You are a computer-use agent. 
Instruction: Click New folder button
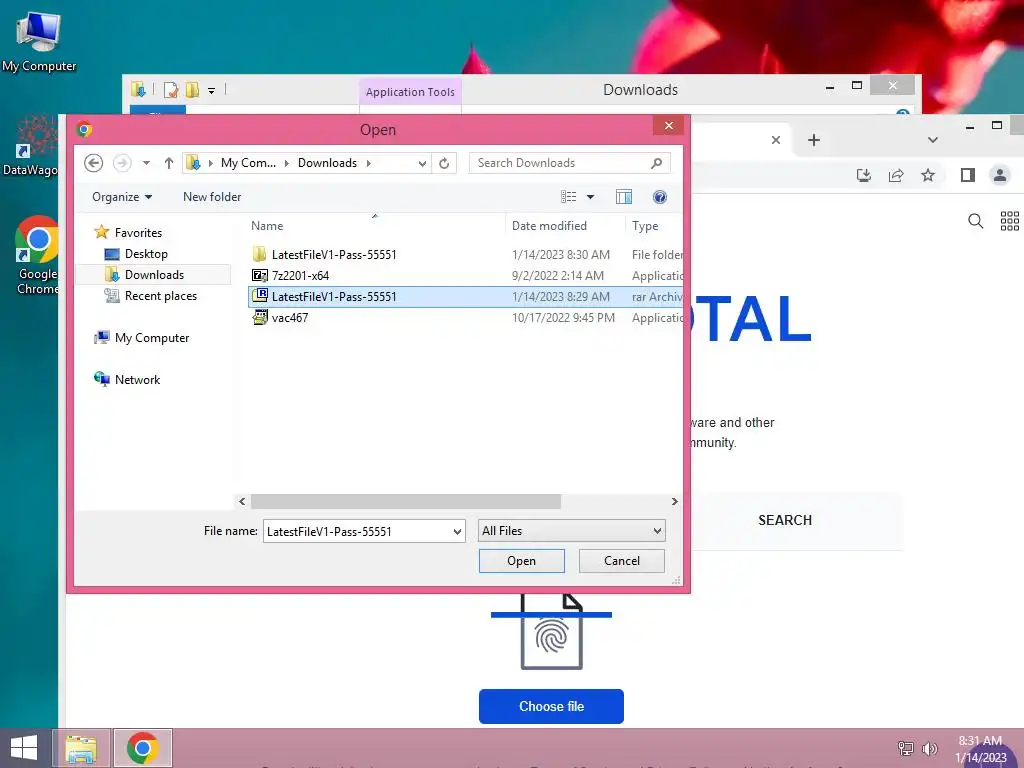coord(212,197)
